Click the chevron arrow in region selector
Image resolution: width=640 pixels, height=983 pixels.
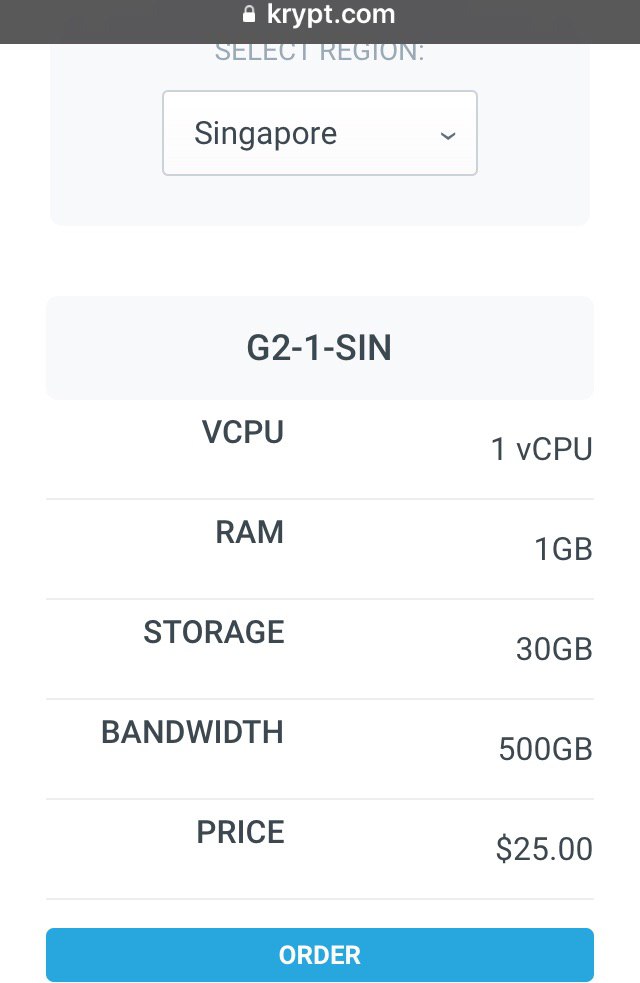pos(448,135)
